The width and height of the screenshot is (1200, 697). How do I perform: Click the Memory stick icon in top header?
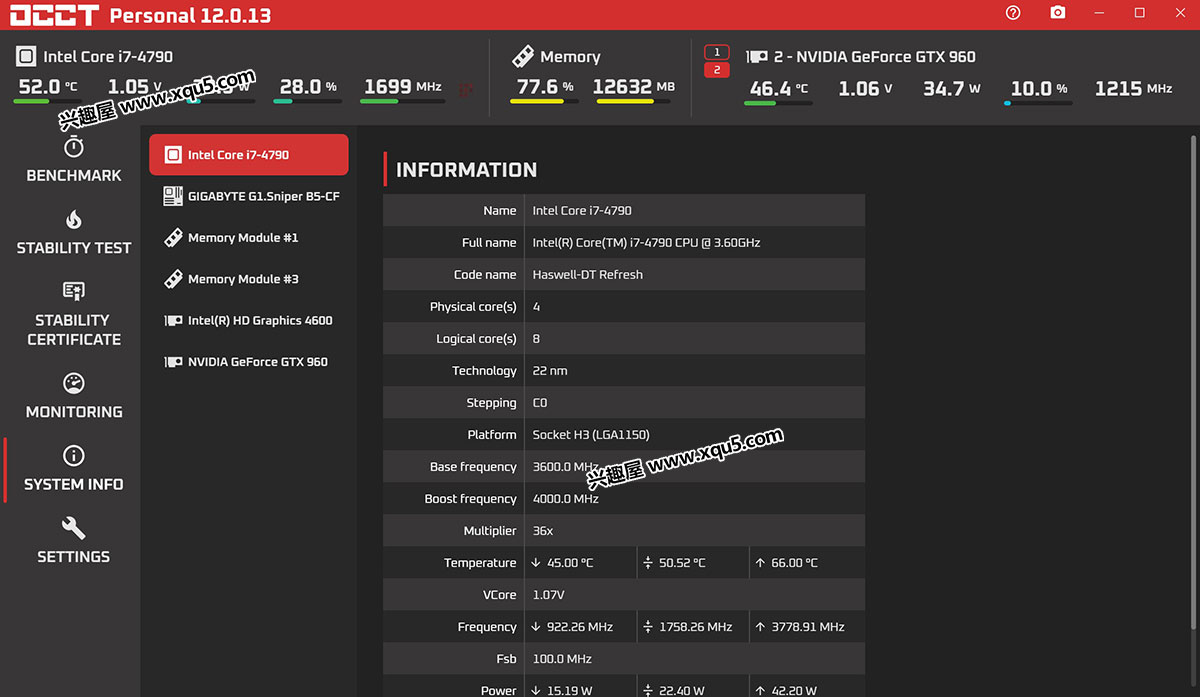click(x=522, y=57)
